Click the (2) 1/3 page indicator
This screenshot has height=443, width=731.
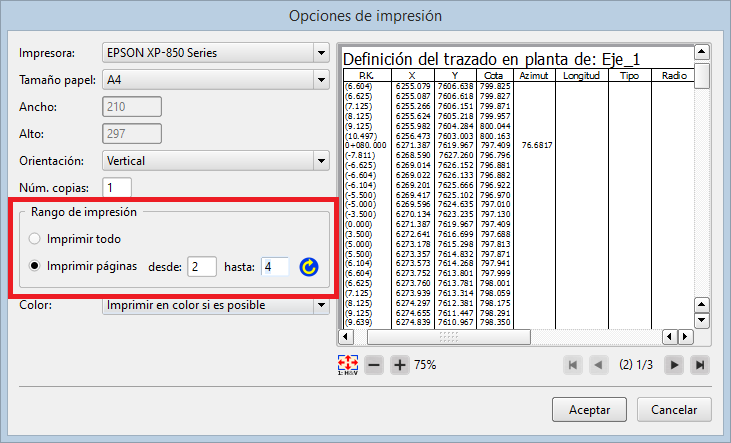click(x=636, y=365)
